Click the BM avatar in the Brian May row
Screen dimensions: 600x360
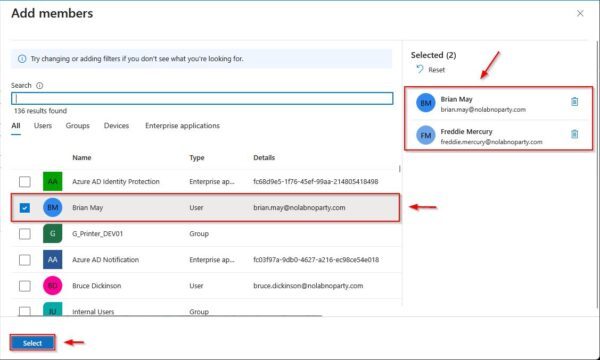pyautogui.click(x=52, y=207)
